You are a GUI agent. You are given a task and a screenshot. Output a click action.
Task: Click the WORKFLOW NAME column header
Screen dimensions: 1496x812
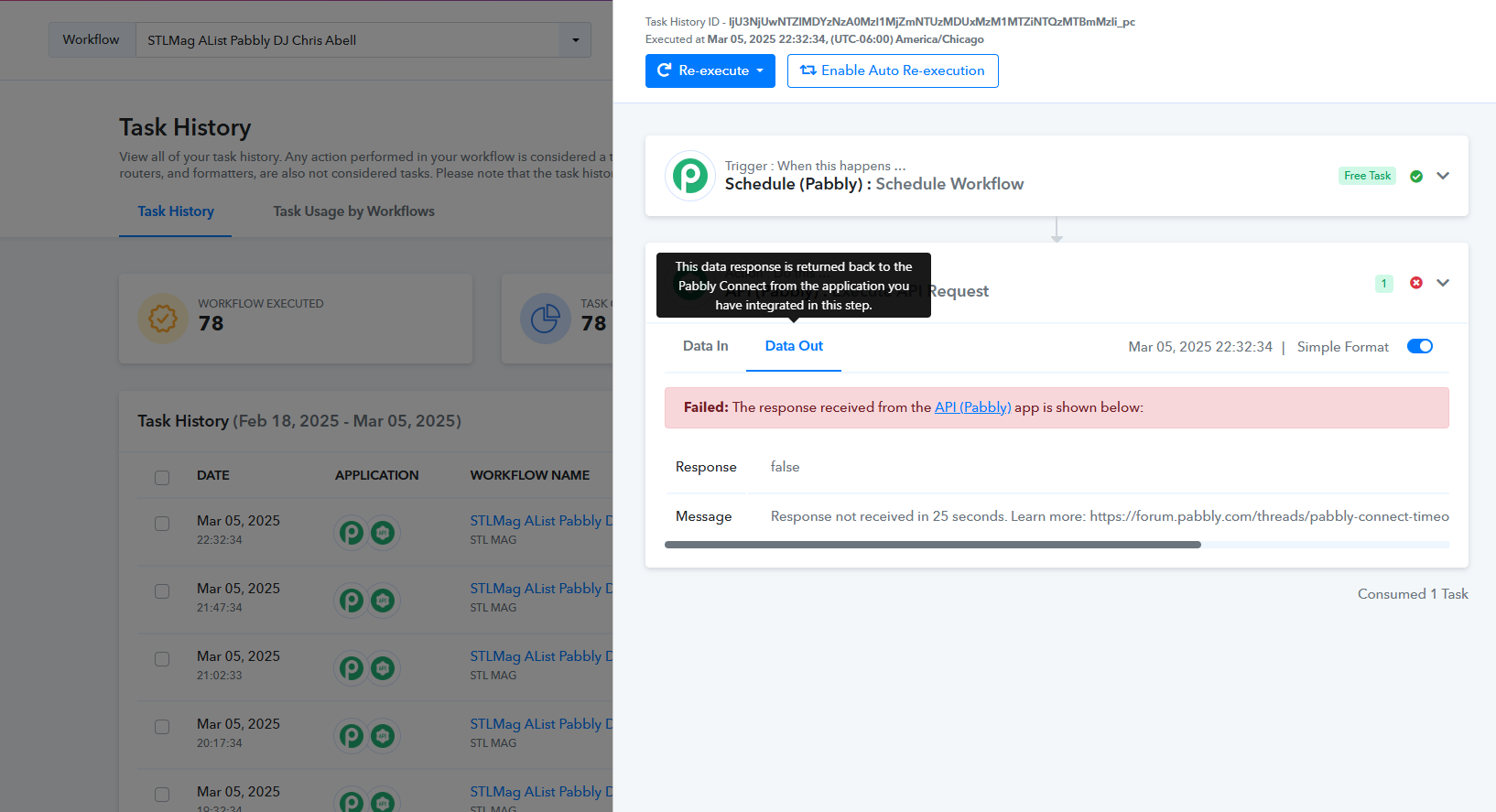pyautogui.click(x=529, y=475)
